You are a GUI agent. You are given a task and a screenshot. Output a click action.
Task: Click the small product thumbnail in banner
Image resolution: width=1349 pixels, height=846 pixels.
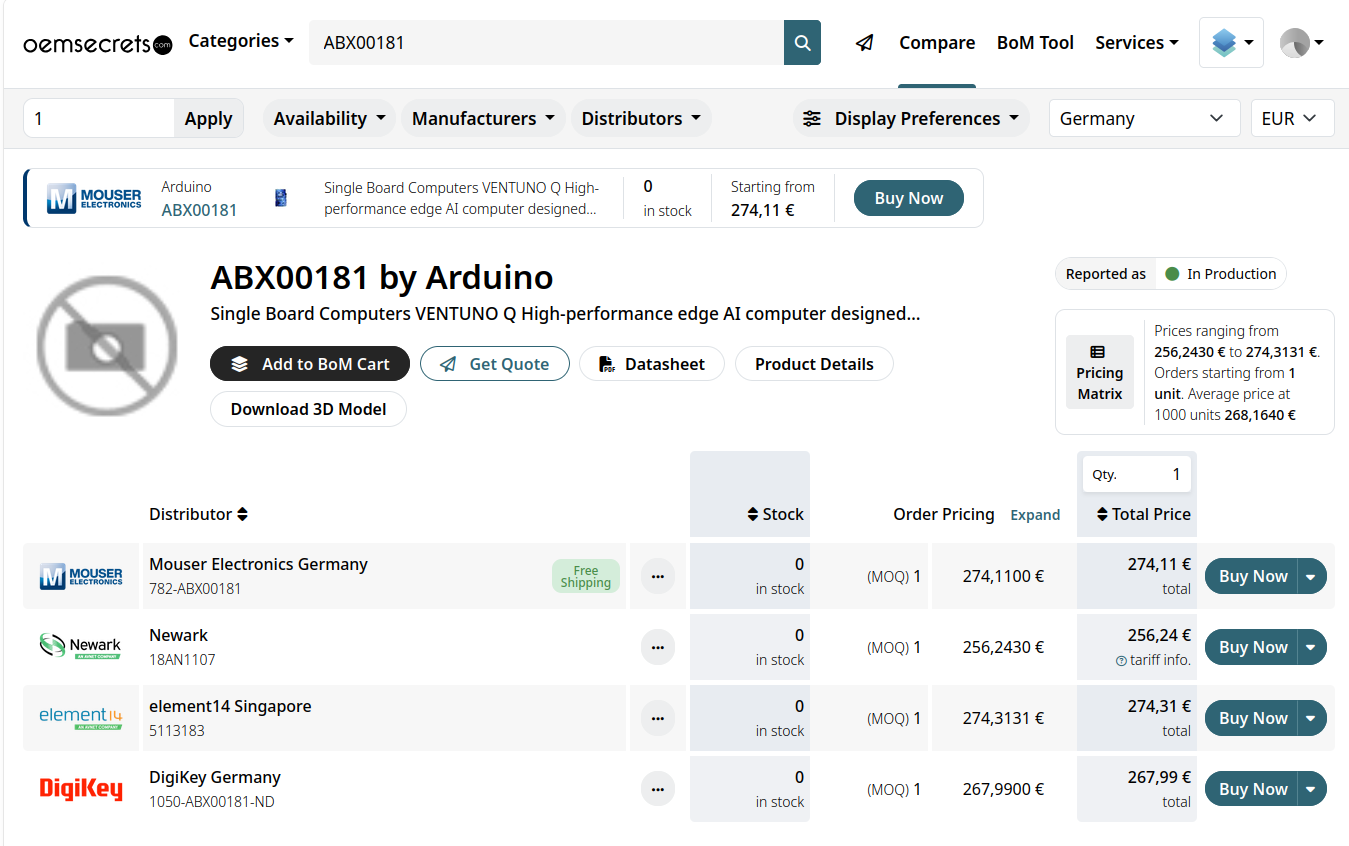[x=281, y=198]
